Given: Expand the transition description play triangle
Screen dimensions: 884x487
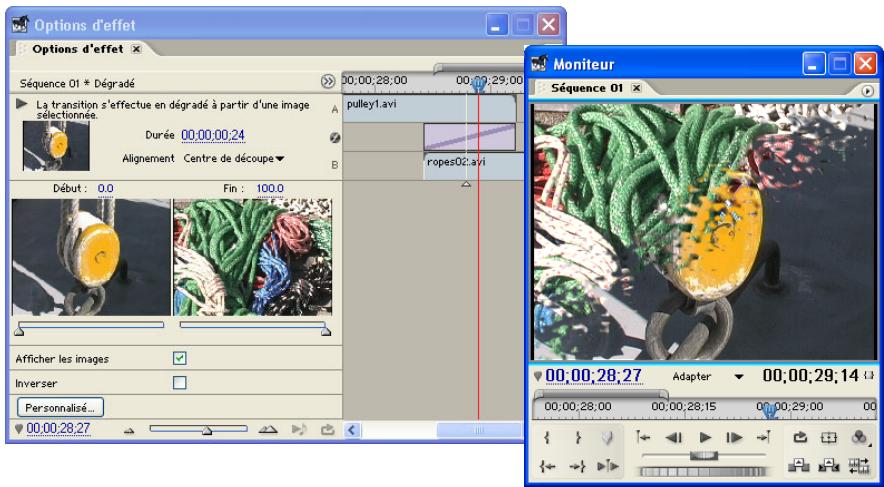Looking at the screenshot, I should click(21, 103).
